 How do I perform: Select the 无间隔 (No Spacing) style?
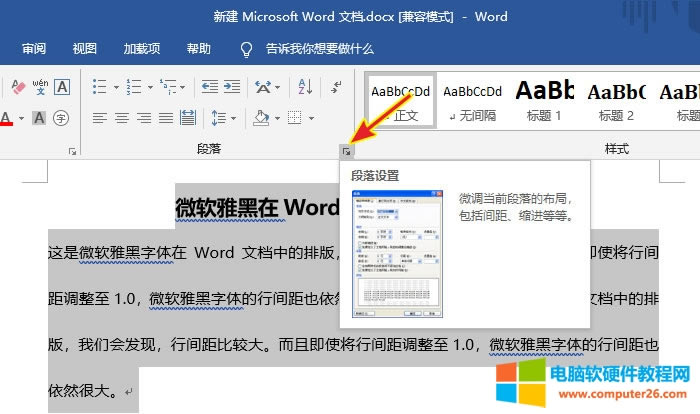coord(472,100)
